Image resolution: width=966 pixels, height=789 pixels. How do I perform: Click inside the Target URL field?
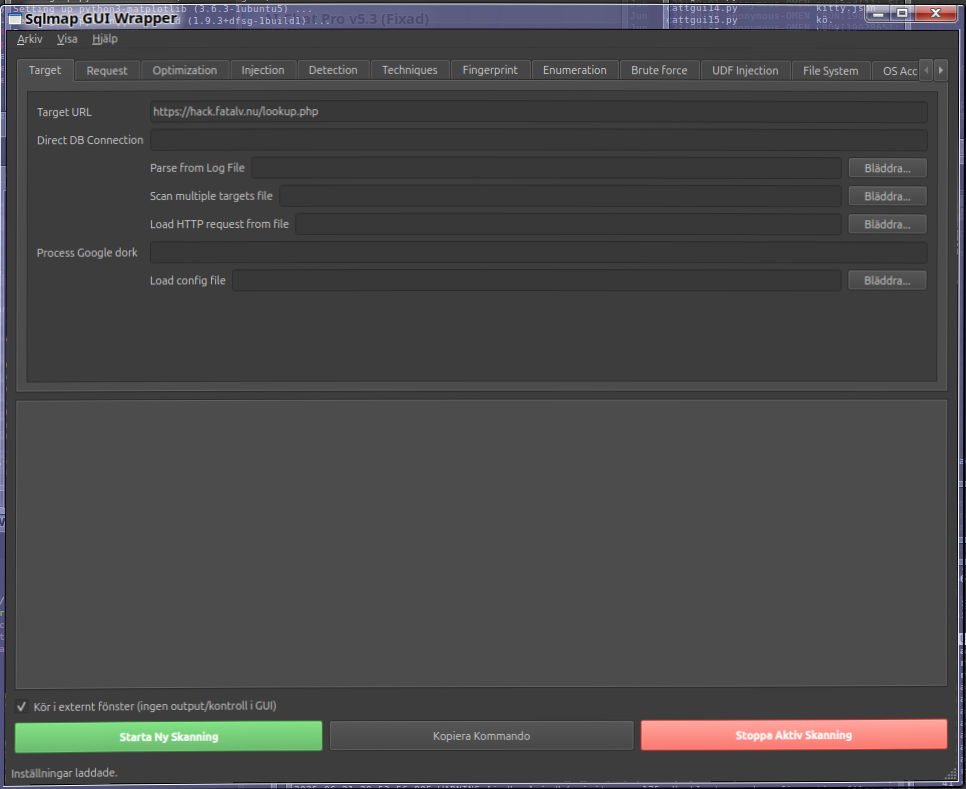point(536,112)
